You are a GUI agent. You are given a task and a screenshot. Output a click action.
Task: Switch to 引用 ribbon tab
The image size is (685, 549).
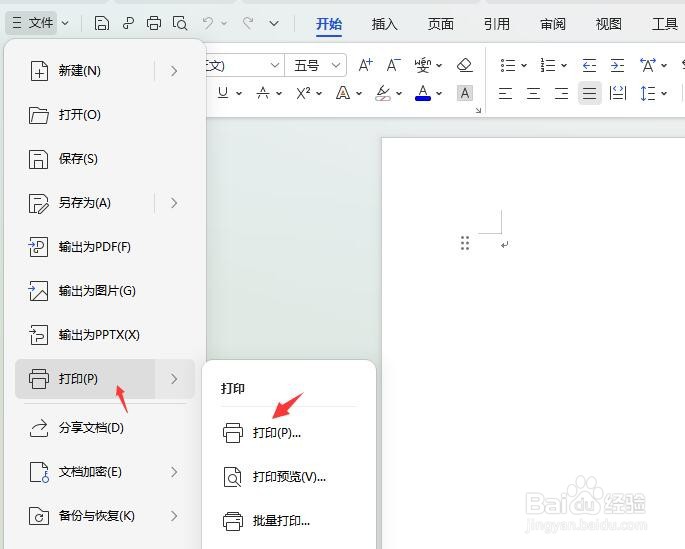[x=496, y=24]
